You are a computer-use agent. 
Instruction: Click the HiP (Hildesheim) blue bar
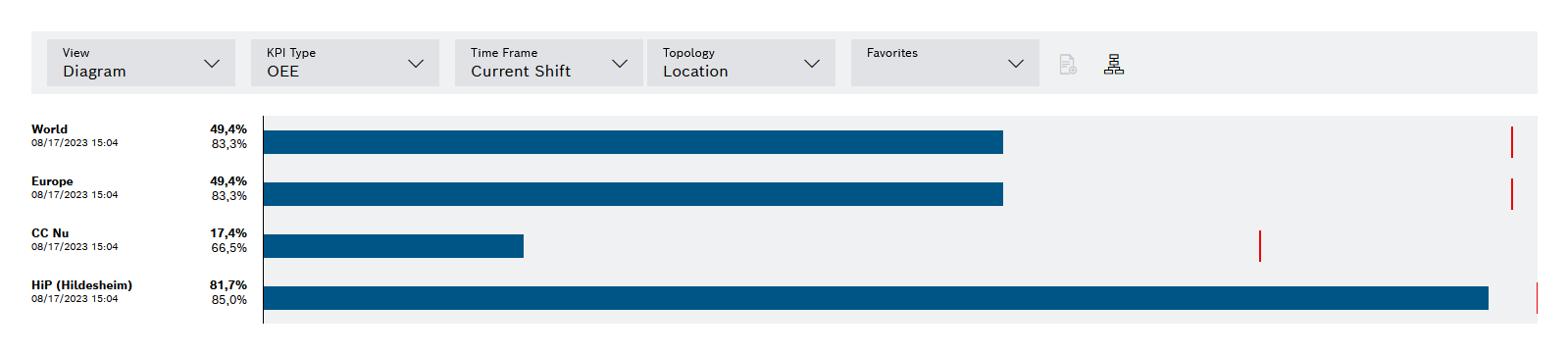[876, 298]
